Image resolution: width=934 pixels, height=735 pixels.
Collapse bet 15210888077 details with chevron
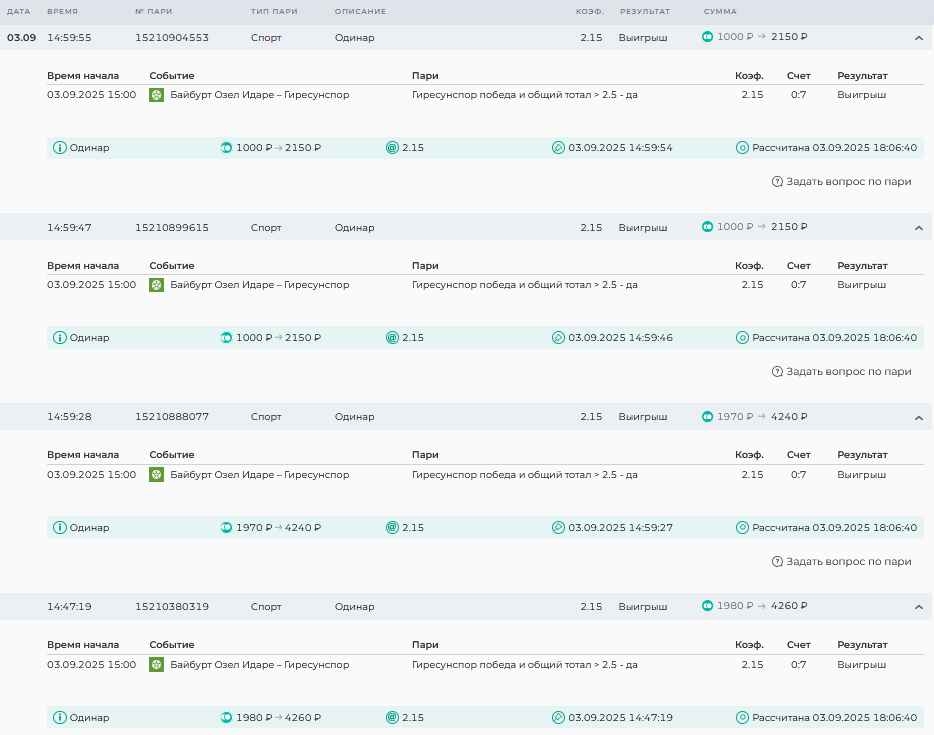pos(919,418)
